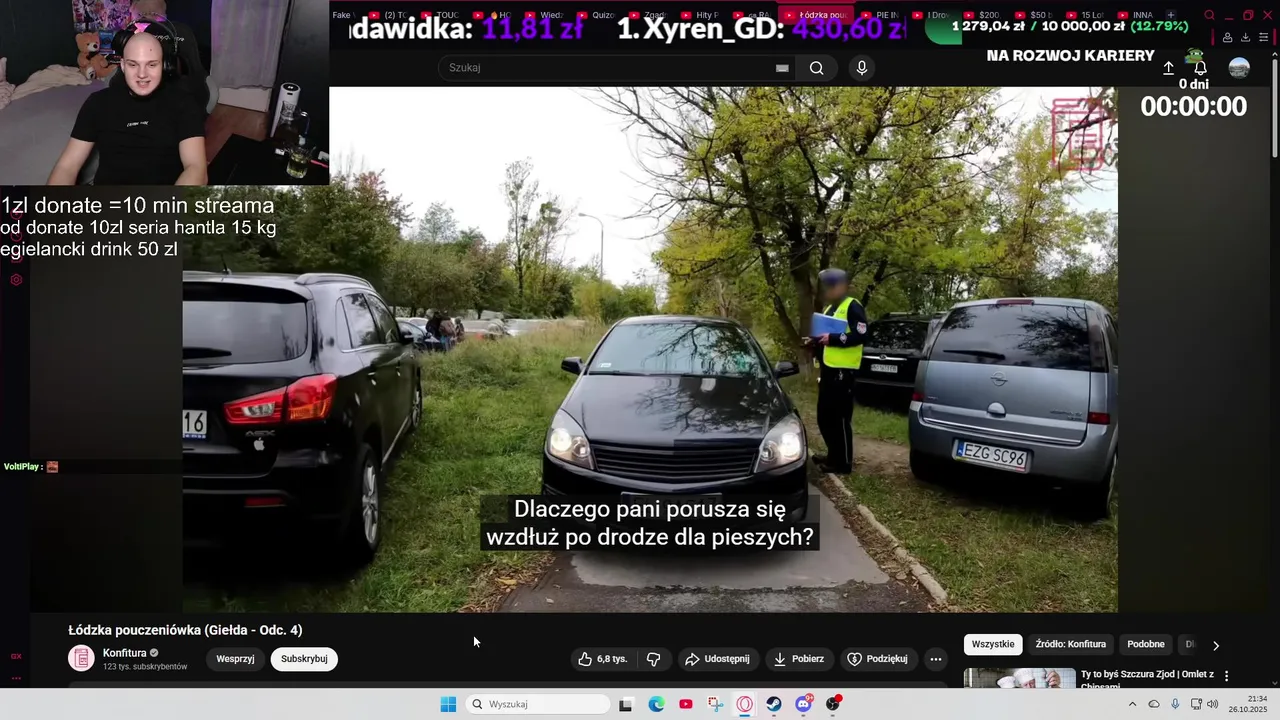Open Task View on the taskbar
The width and height of the screenshot is (1280, 720).
(x=626, y=704)
